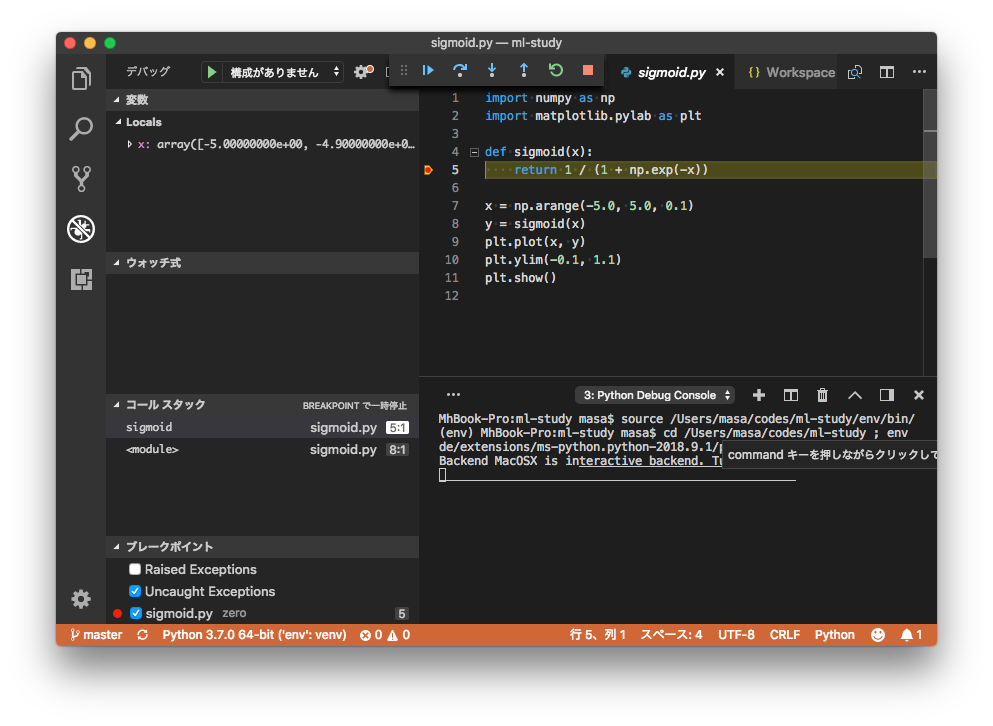Collapse the コール スタック section
The width and height of the screenshot is (993, 726).
pyautogui.click(x=263, y=405)
